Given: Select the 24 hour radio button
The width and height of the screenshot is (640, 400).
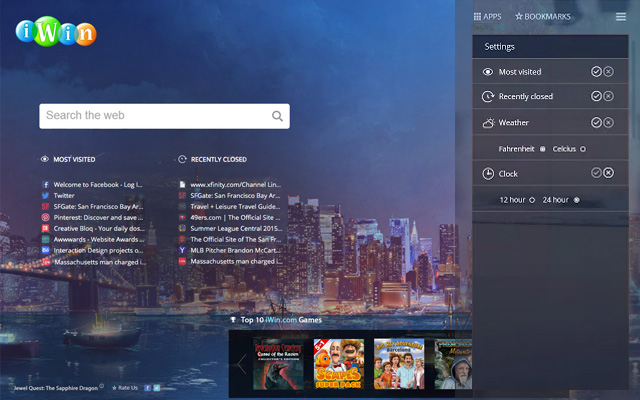Looking at the screenshot, I should [x=576, y=200].
